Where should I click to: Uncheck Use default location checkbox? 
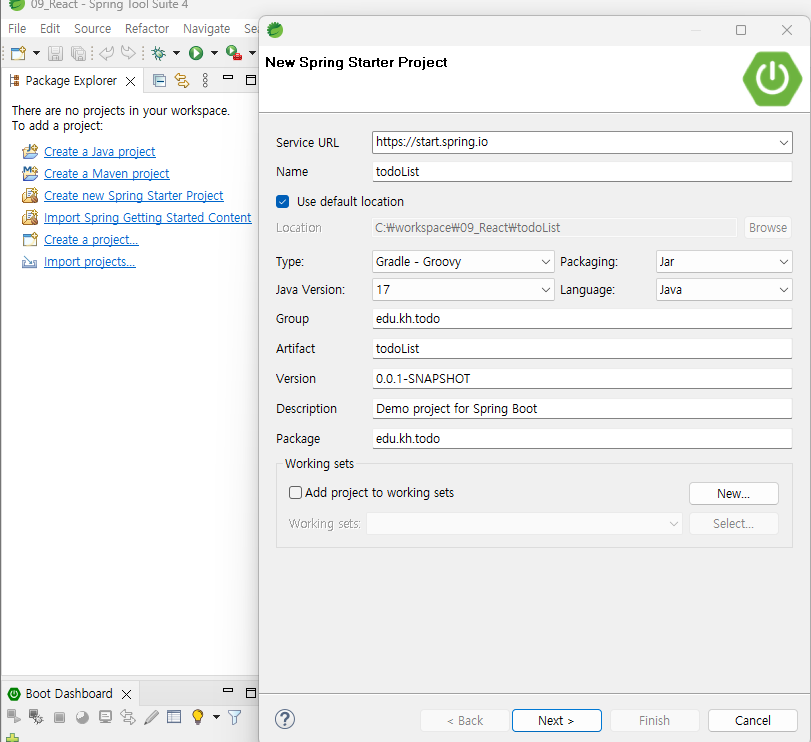pos(282,202)
